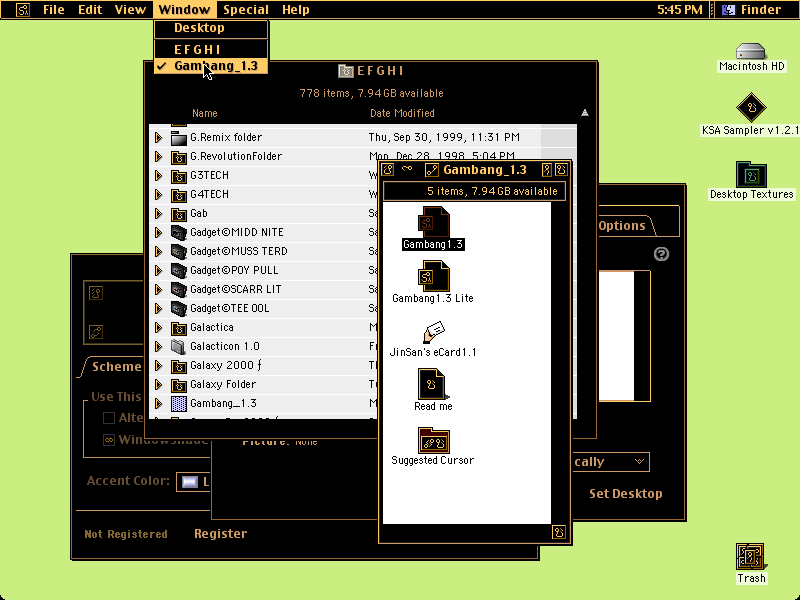
Task: Select the Galacticon 1.0 icon
Action: pos(179,347)
